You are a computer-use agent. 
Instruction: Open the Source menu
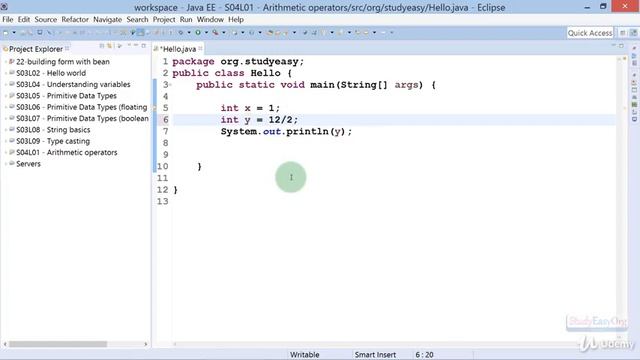click(x=45, y=20)
